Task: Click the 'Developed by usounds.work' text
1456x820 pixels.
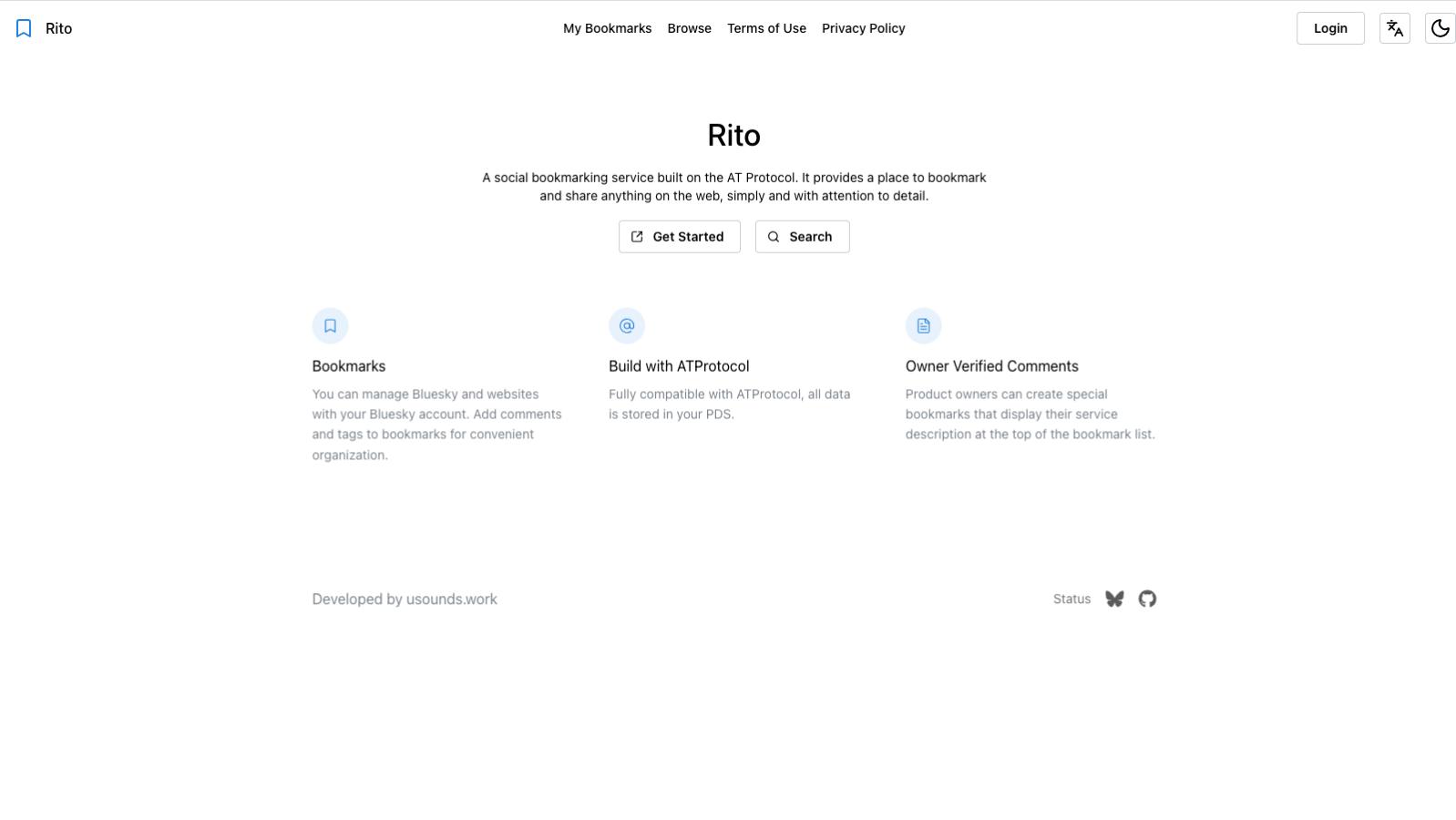Action: point(405,600)
